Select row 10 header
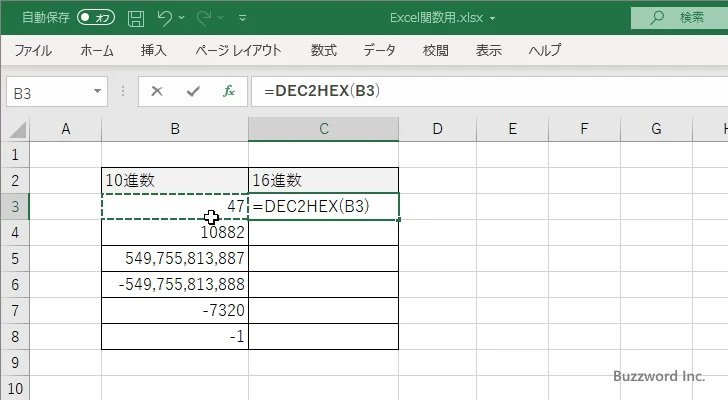 pos(15,388)
